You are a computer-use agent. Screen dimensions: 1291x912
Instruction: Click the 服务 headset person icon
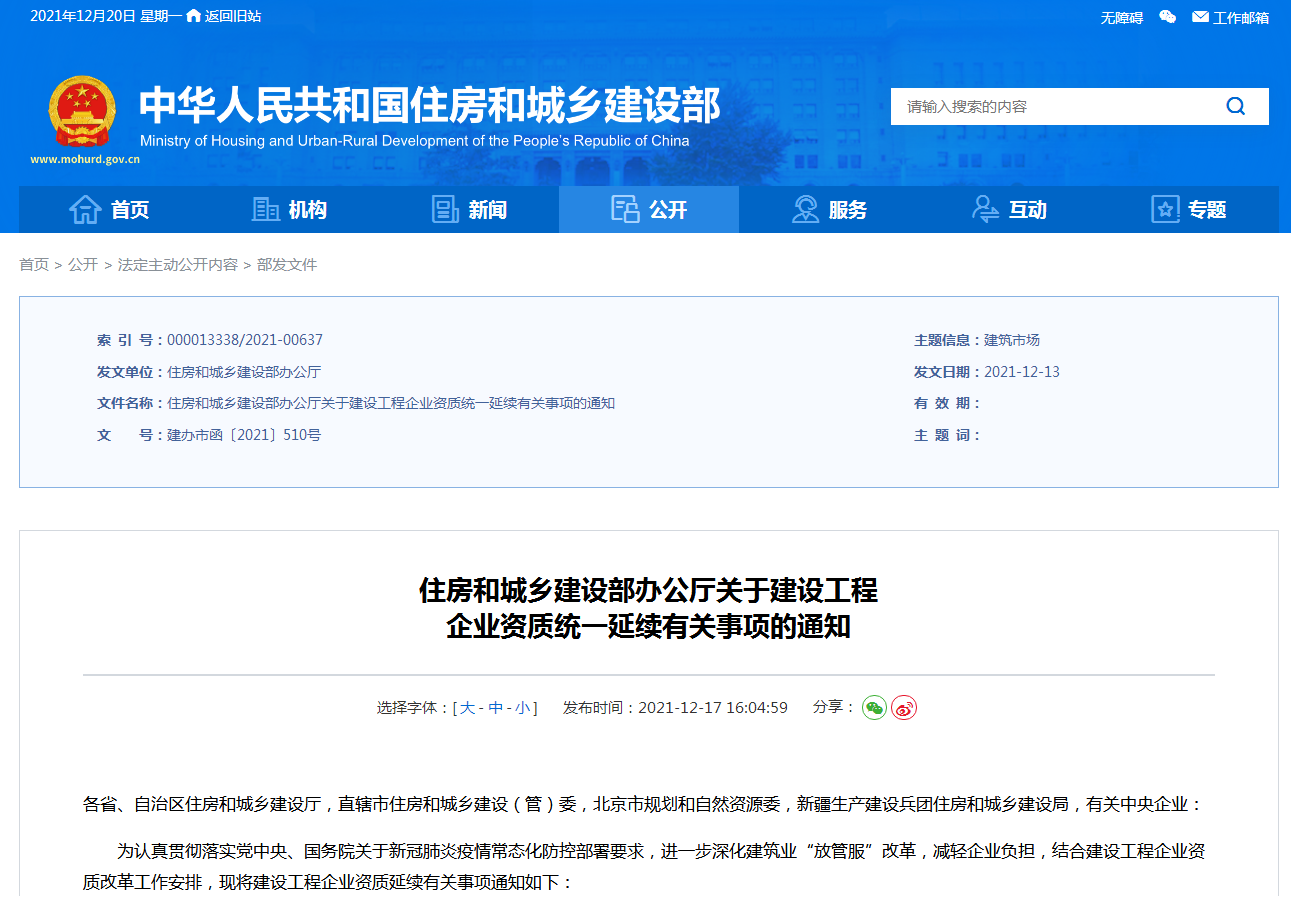(805, 210)
